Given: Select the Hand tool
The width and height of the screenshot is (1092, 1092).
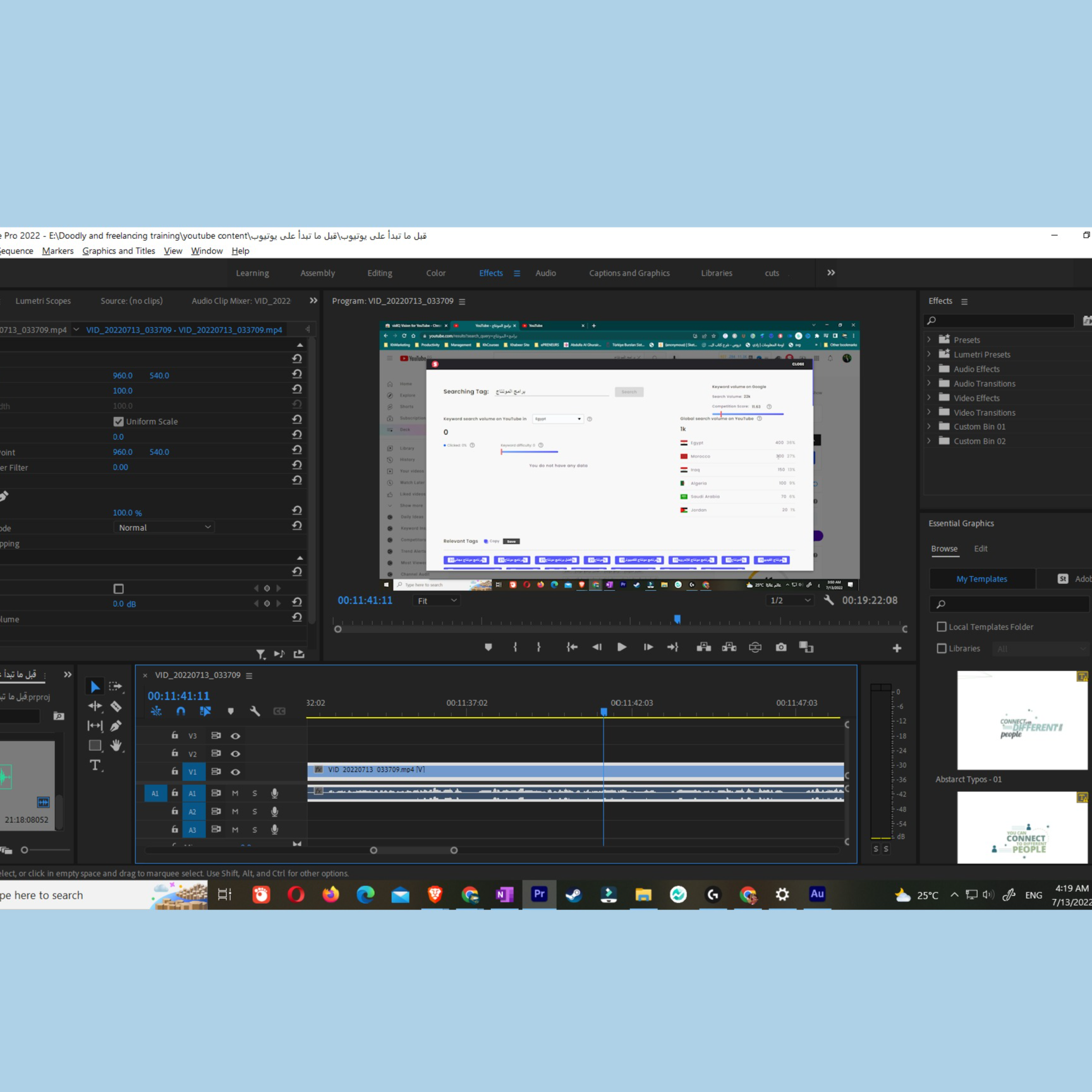Looking at the screenshot, I should 116,745.
